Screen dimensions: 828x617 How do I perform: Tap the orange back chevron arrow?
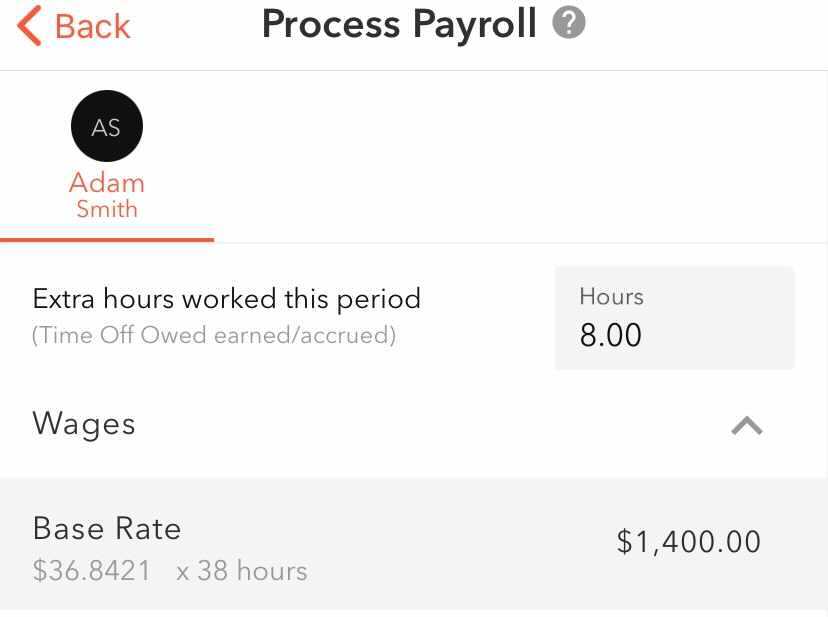point(30,26)
